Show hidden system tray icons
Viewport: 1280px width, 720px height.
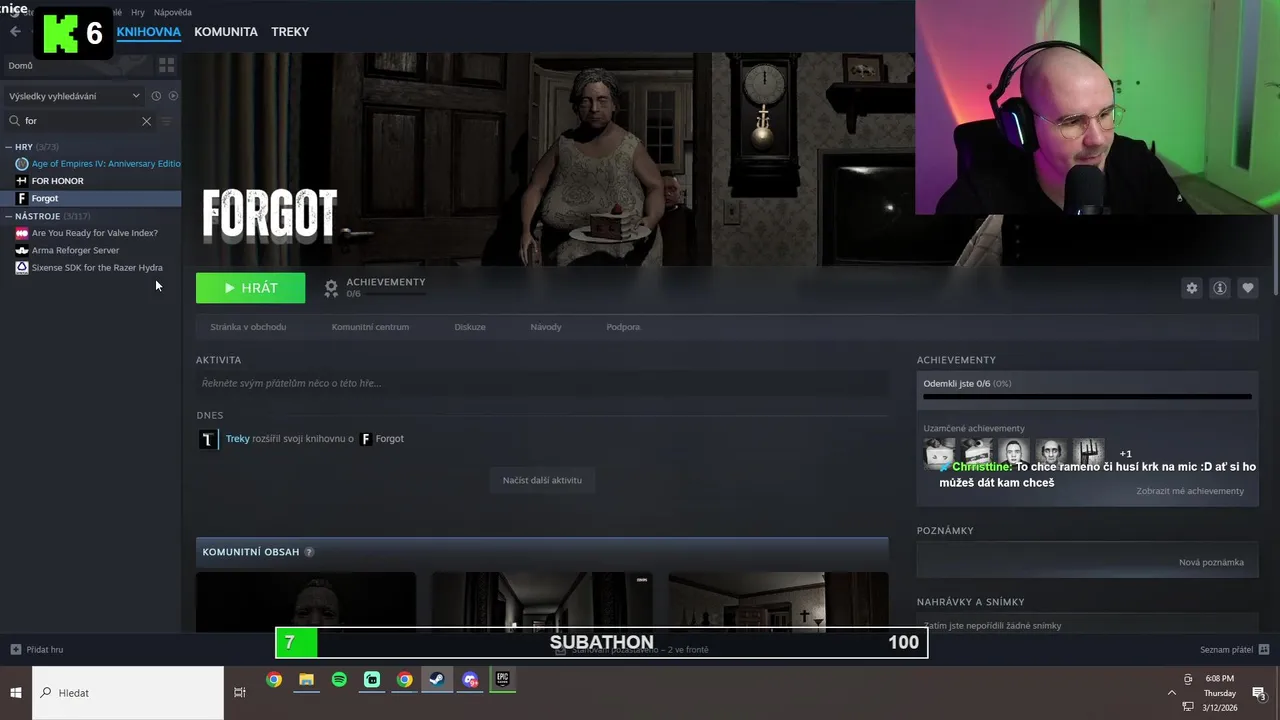coord(1172,692)
